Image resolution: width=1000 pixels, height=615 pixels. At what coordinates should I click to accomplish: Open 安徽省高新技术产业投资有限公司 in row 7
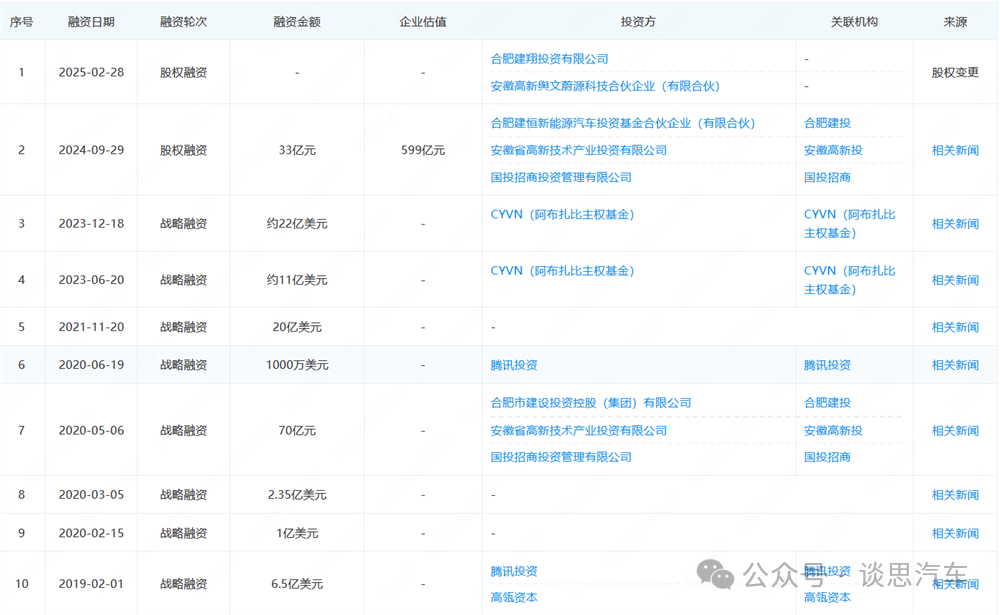coord(578,431)
